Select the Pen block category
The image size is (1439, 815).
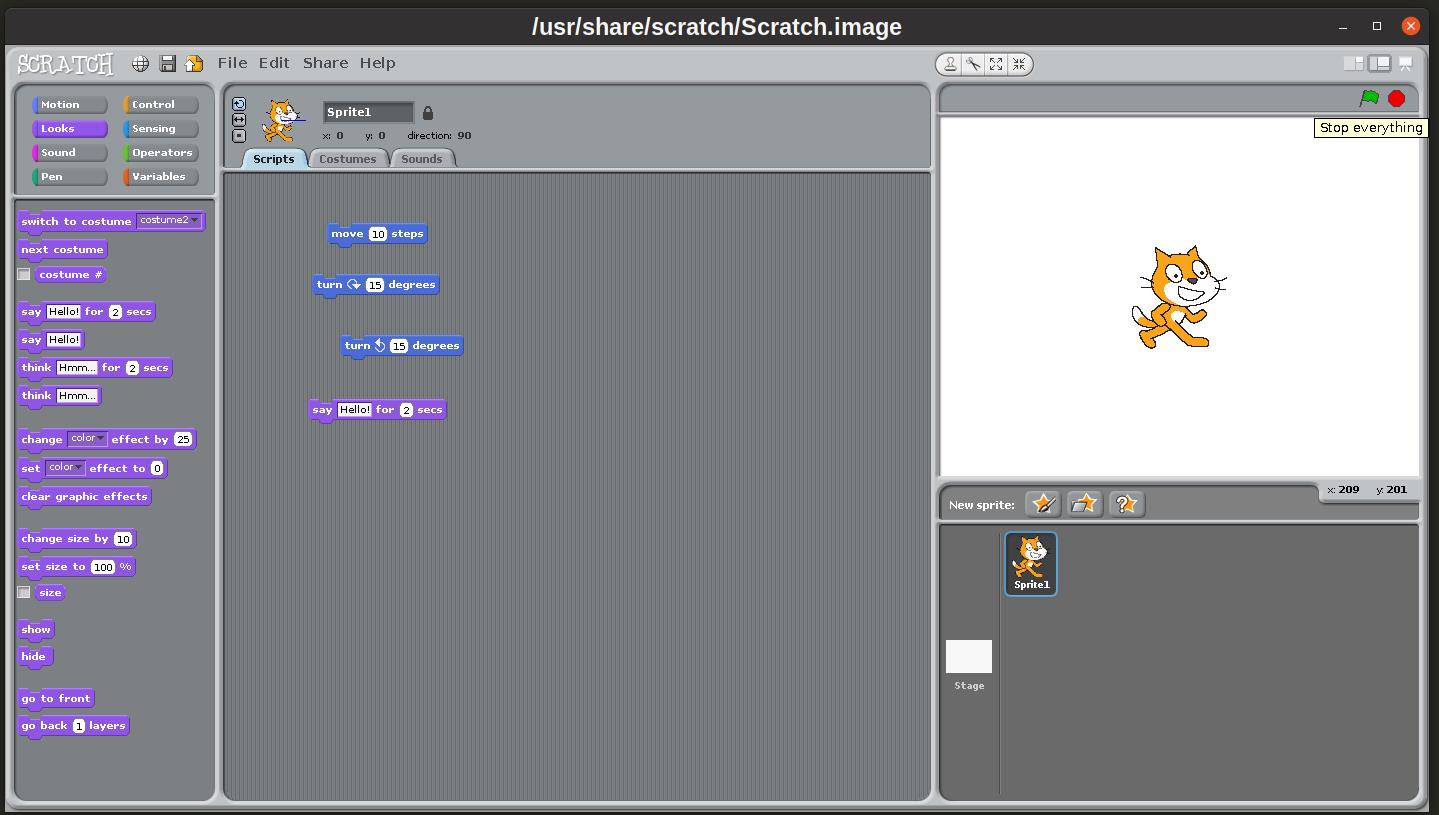[70, 177]
